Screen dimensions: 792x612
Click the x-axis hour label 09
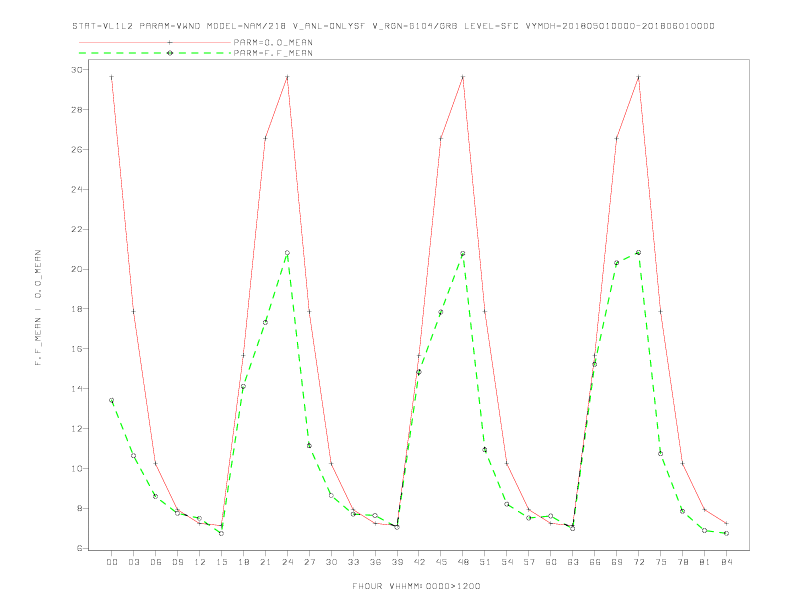[177, 562]
